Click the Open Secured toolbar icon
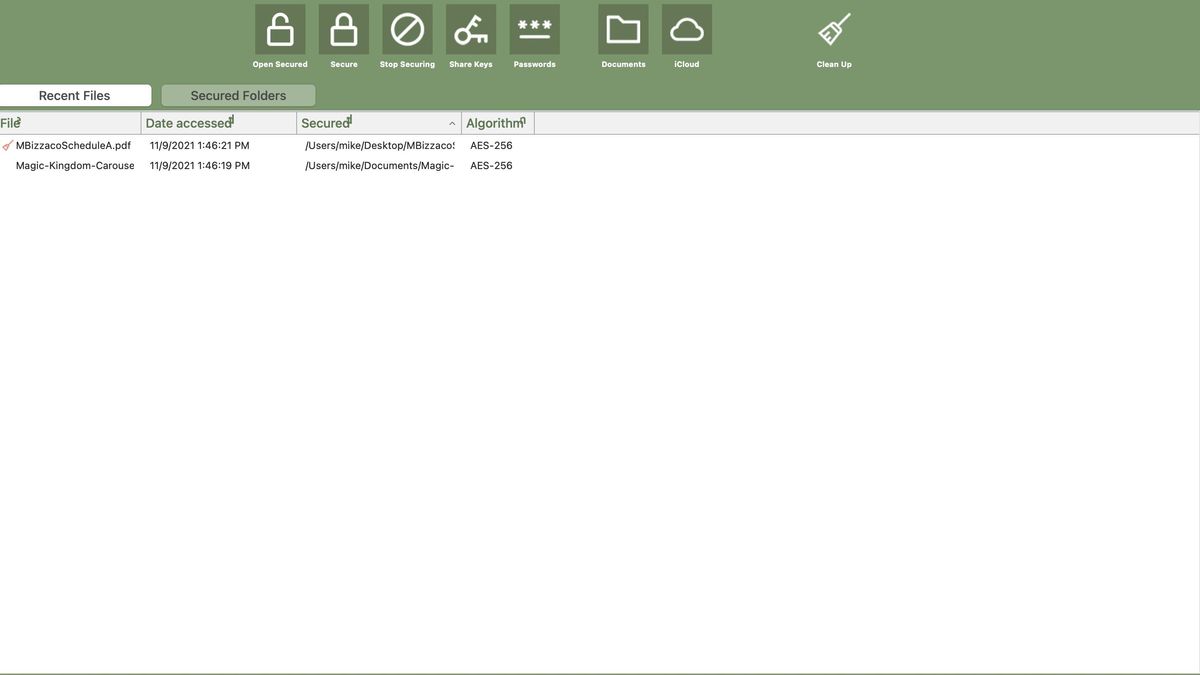The height and width of the screenshot is (675, 1200). (280, 30)
